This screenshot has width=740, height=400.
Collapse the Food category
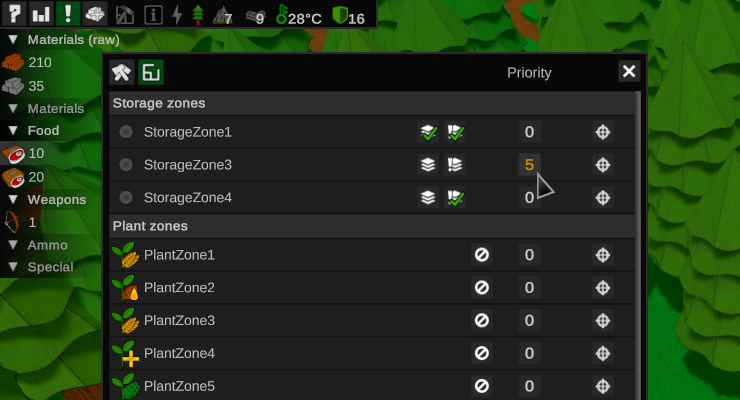coord(14,131)
